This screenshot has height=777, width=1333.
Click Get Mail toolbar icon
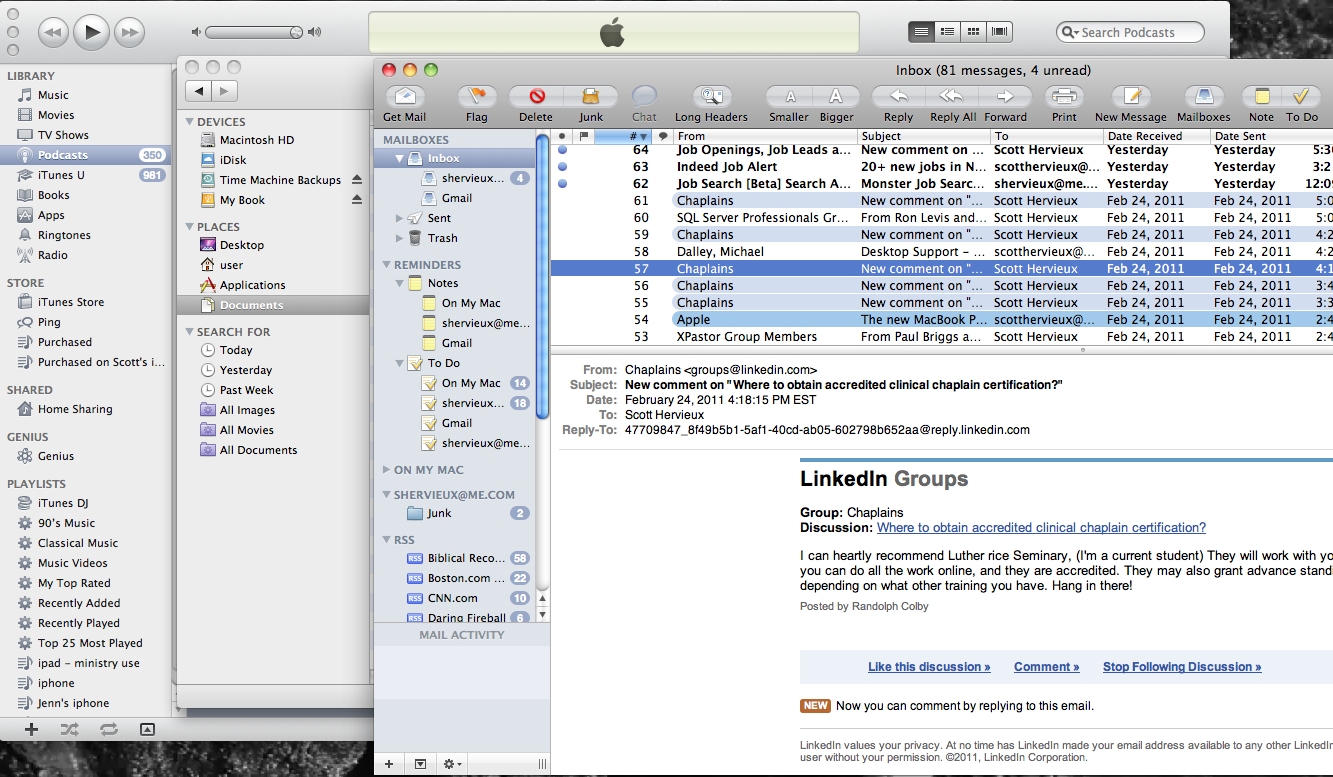pyautogui.click(x=405, y=97)
